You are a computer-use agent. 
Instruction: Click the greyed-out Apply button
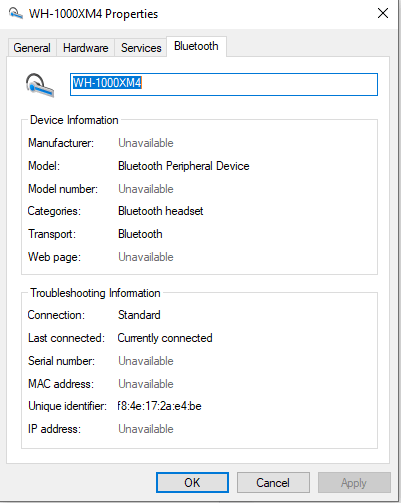[x=354, y=482]
